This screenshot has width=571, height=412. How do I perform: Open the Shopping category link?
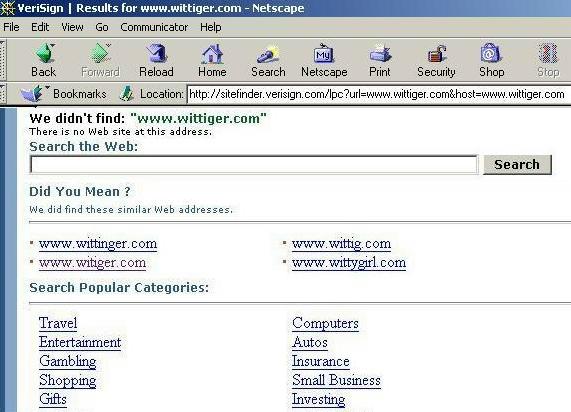[68, 380]
